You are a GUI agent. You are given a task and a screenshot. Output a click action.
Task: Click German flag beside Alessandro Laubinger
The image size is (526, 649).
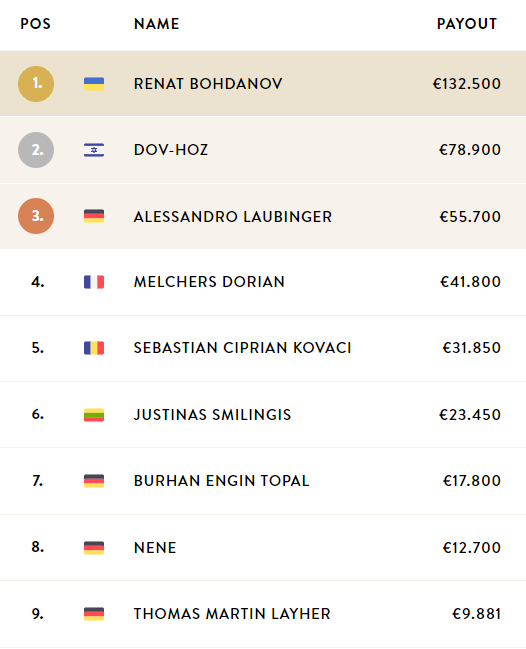pos(94,216)
